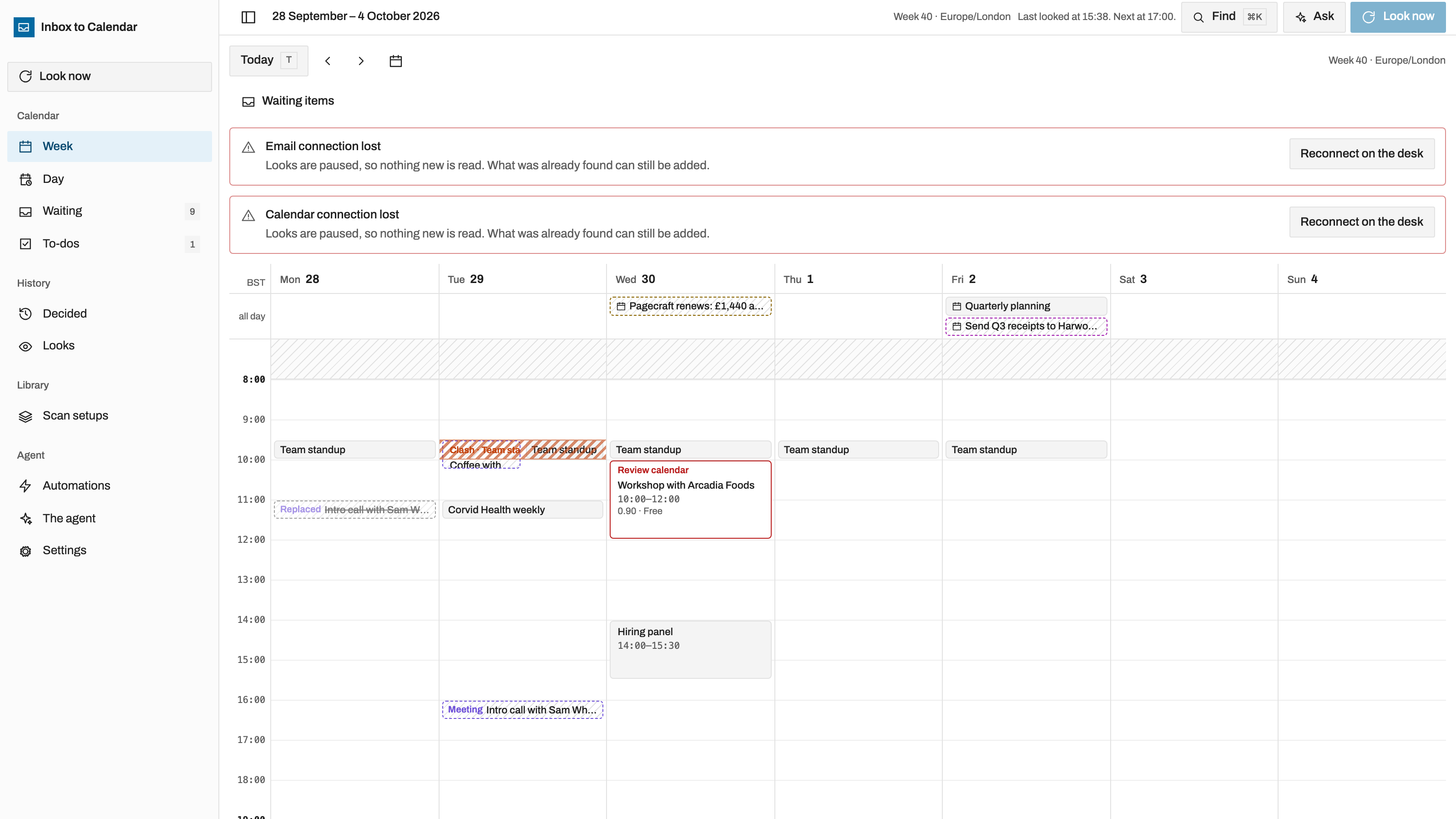Open Replaced Intro call with Sam item
The height and width of the screenshot is (819, 1456).
pos(354,510)
